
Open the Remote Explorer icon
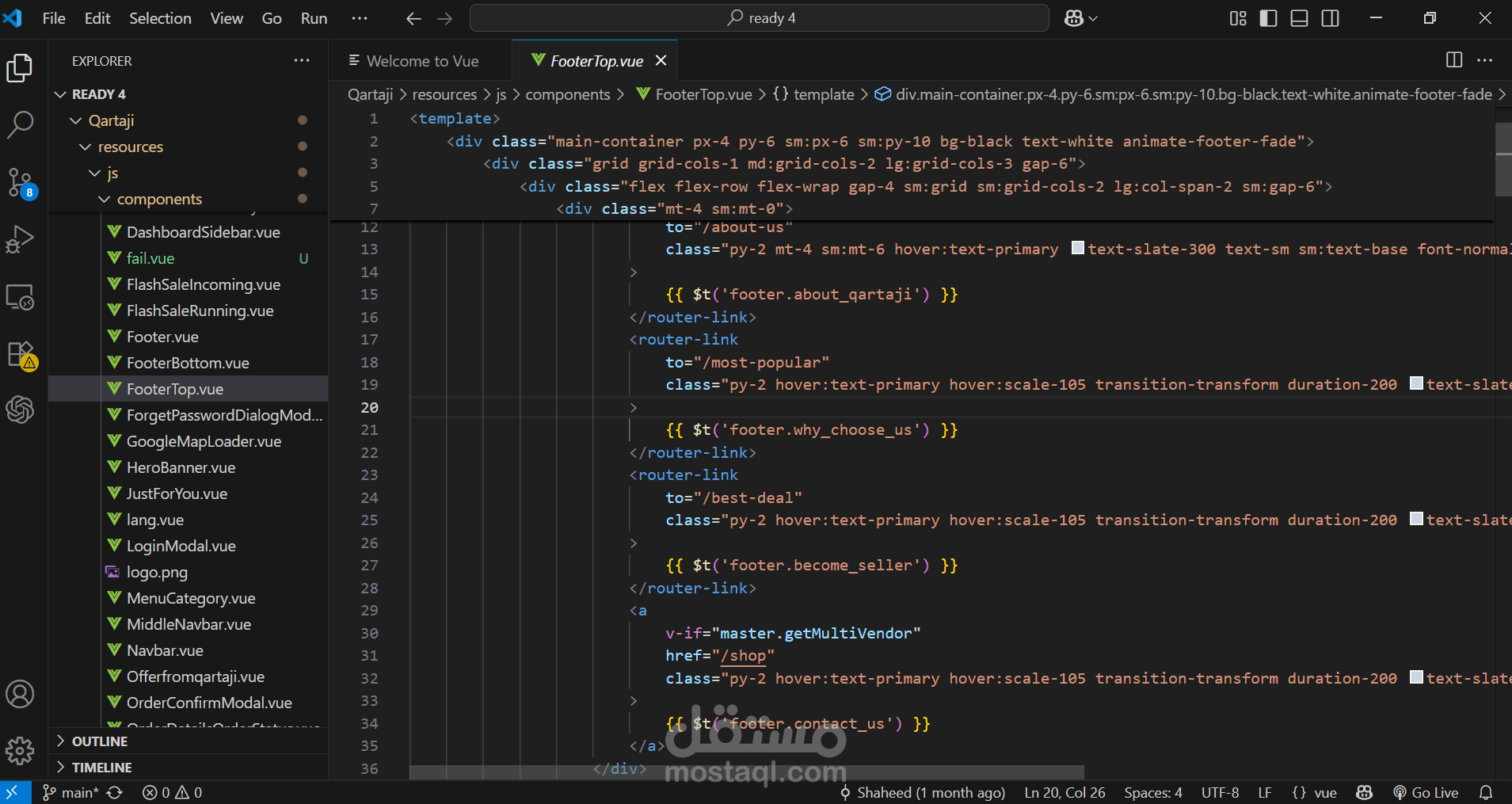(20, 297)
